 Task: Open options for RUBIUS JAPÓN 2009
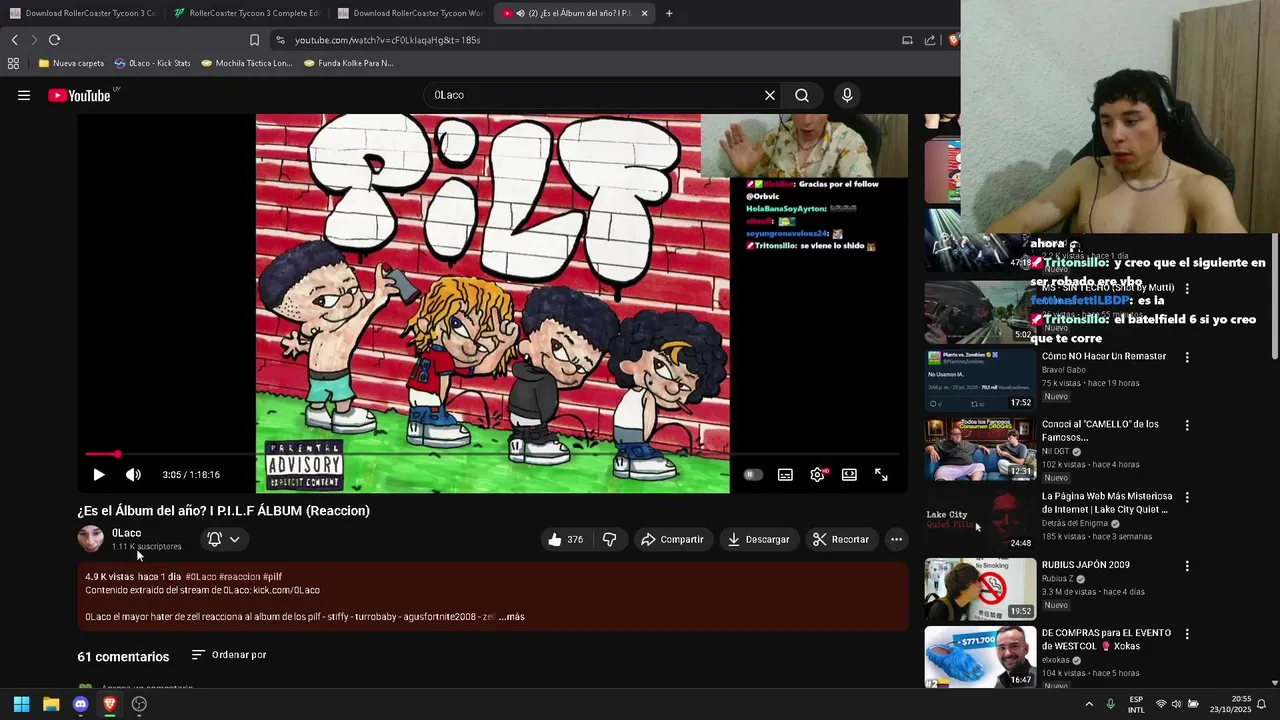click(1187, 566)
